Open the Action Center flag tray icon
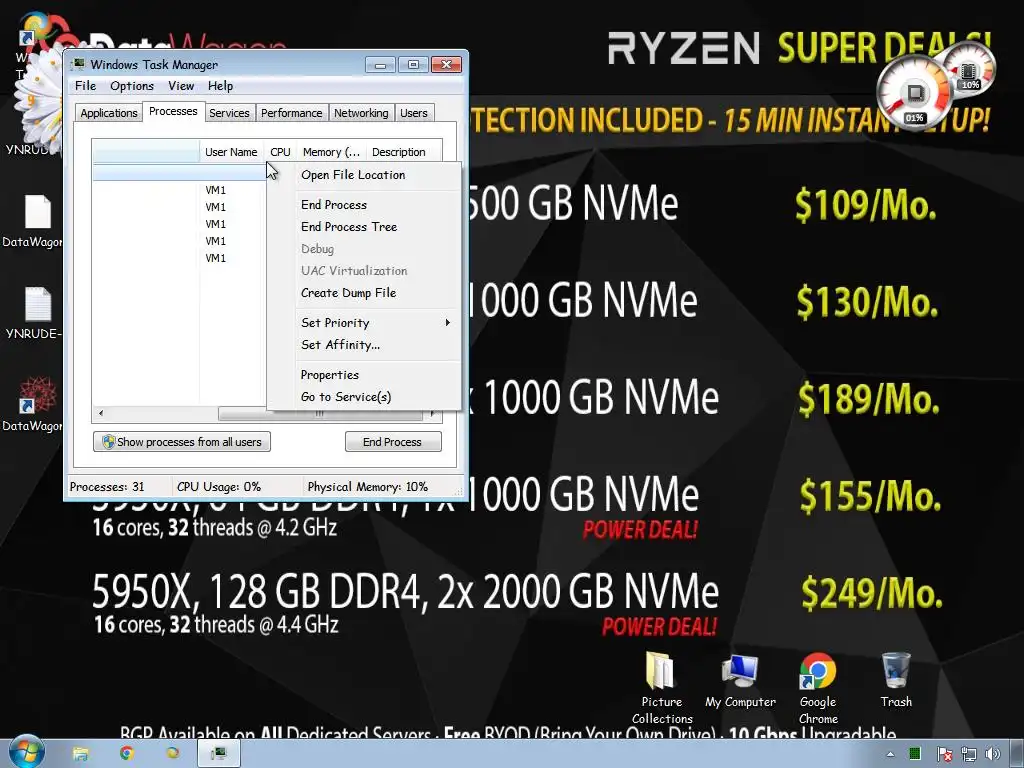Screen dimensions: 1024x768 [x=944, y=754]
